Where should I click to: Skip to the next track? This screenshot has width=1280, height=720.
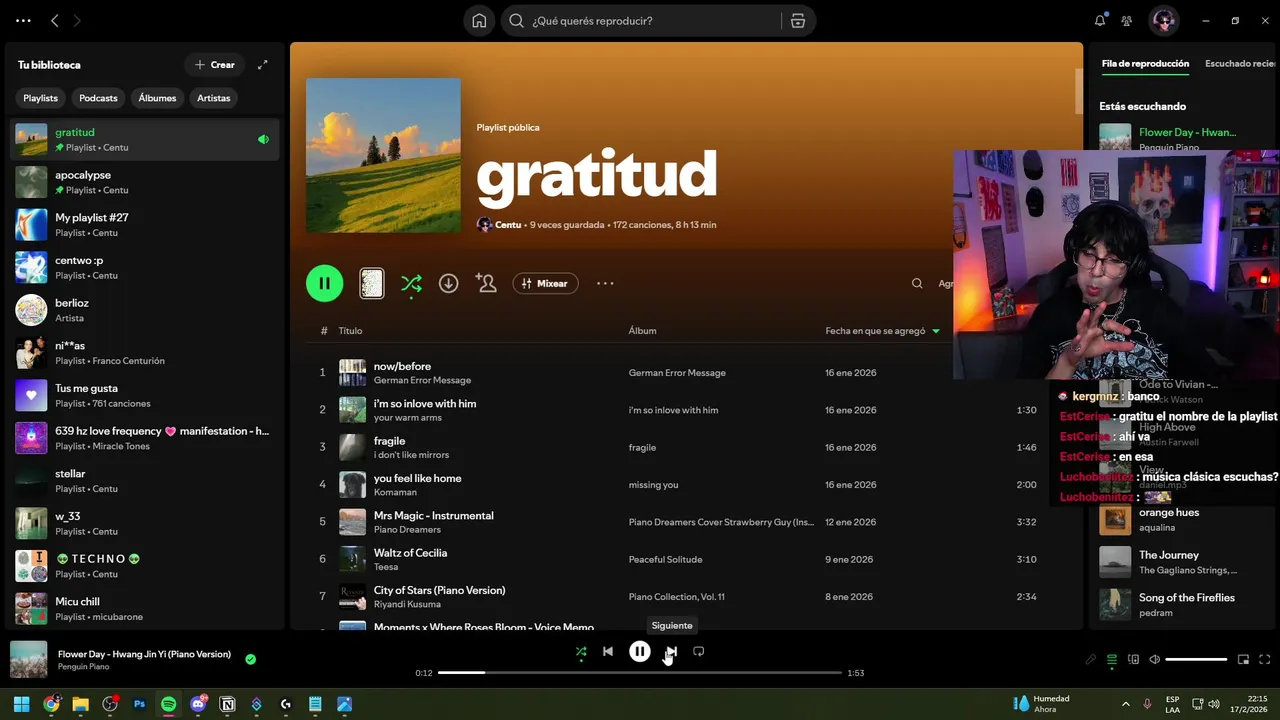coord(671,651)
